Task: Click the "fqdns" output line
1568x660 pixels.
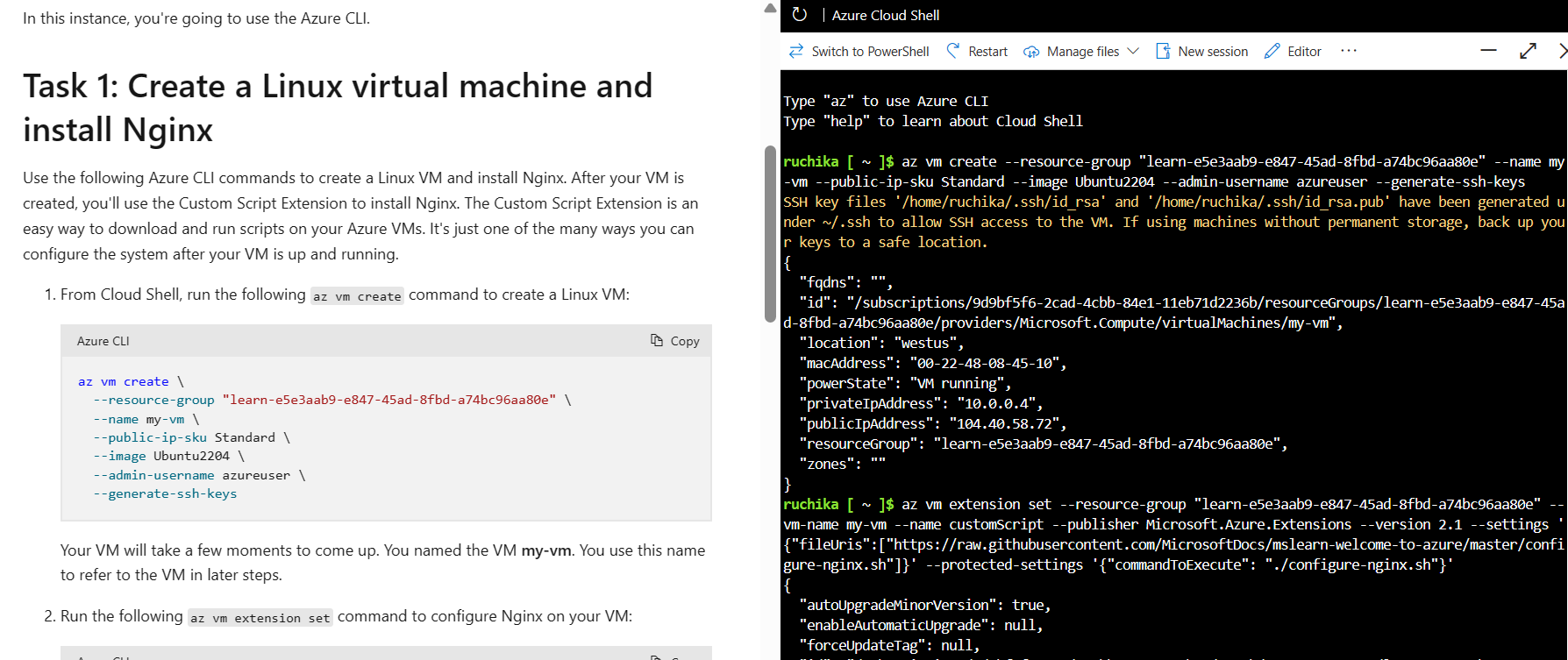Action: [x=845, y=282]
